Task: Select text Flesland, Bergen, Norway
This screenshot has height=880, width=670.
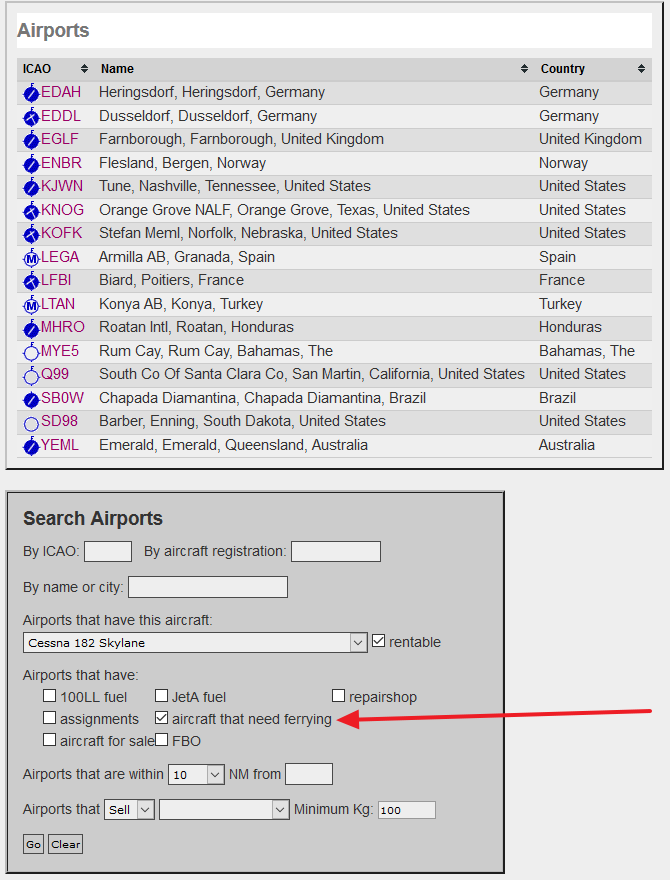Action: click(182, 163)
